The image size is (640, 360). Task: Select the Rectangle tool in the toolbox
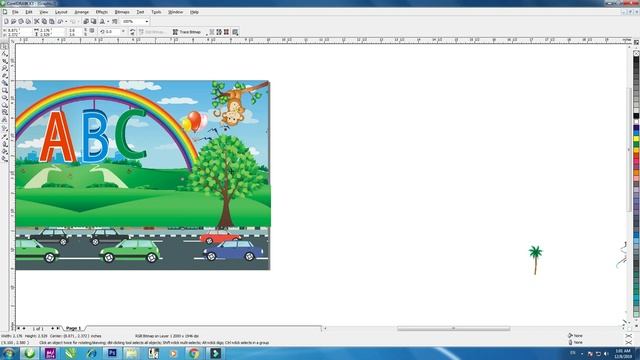[4, 91]
